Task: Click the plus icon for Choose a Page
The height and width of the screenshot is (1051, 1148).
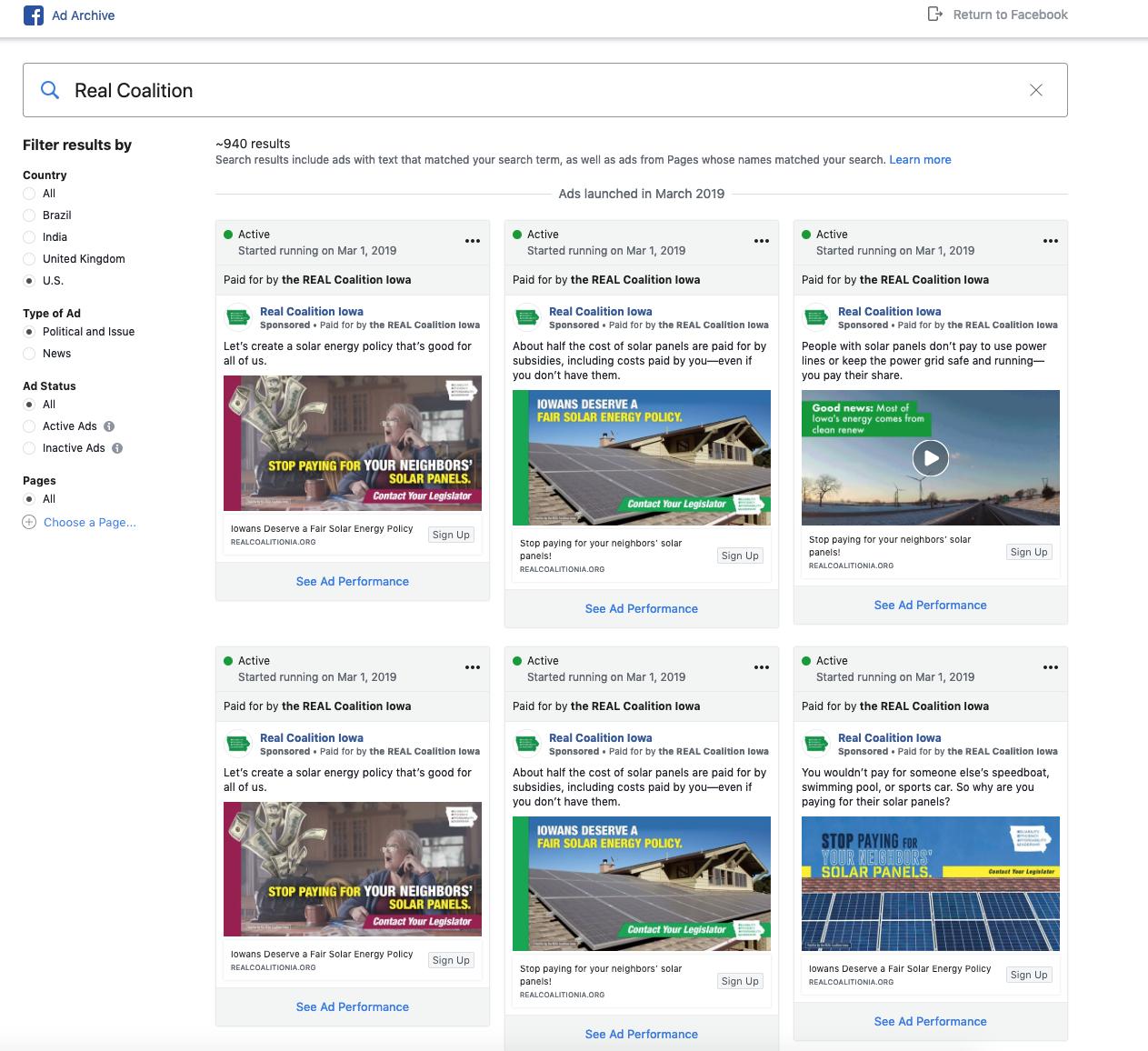Action: tap(29, 523)
